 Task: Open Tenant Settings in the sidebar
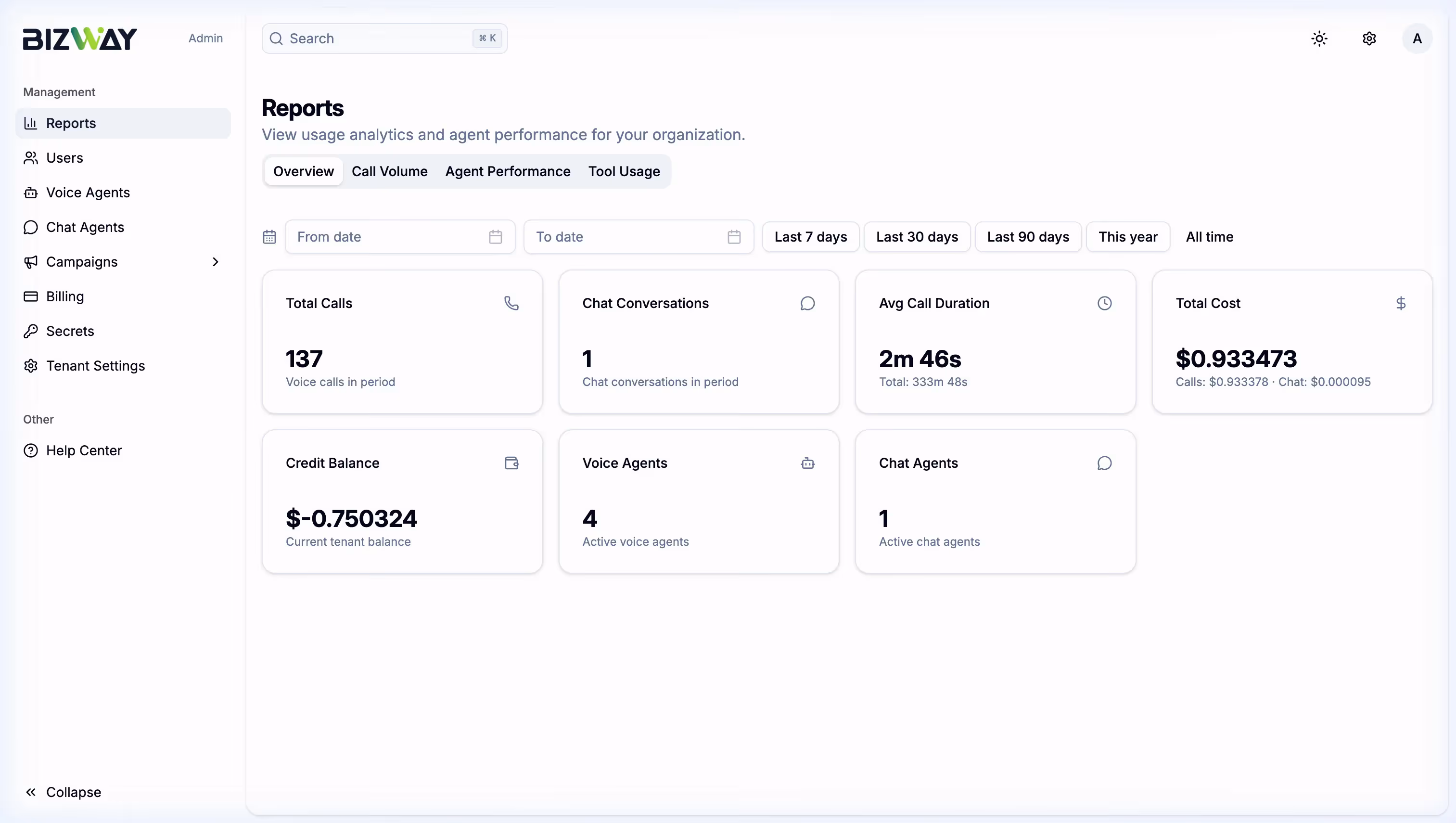point(123,366)
